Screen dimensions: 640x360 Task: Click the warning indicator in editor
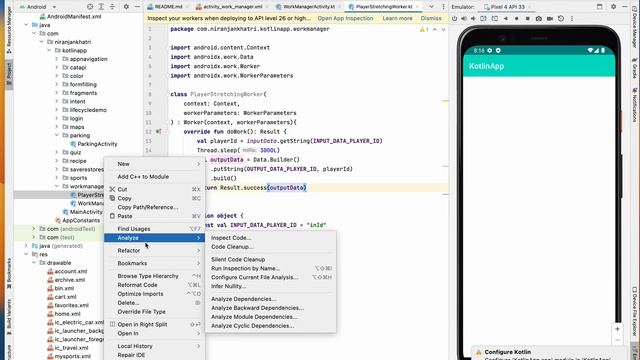click(424, 29)
